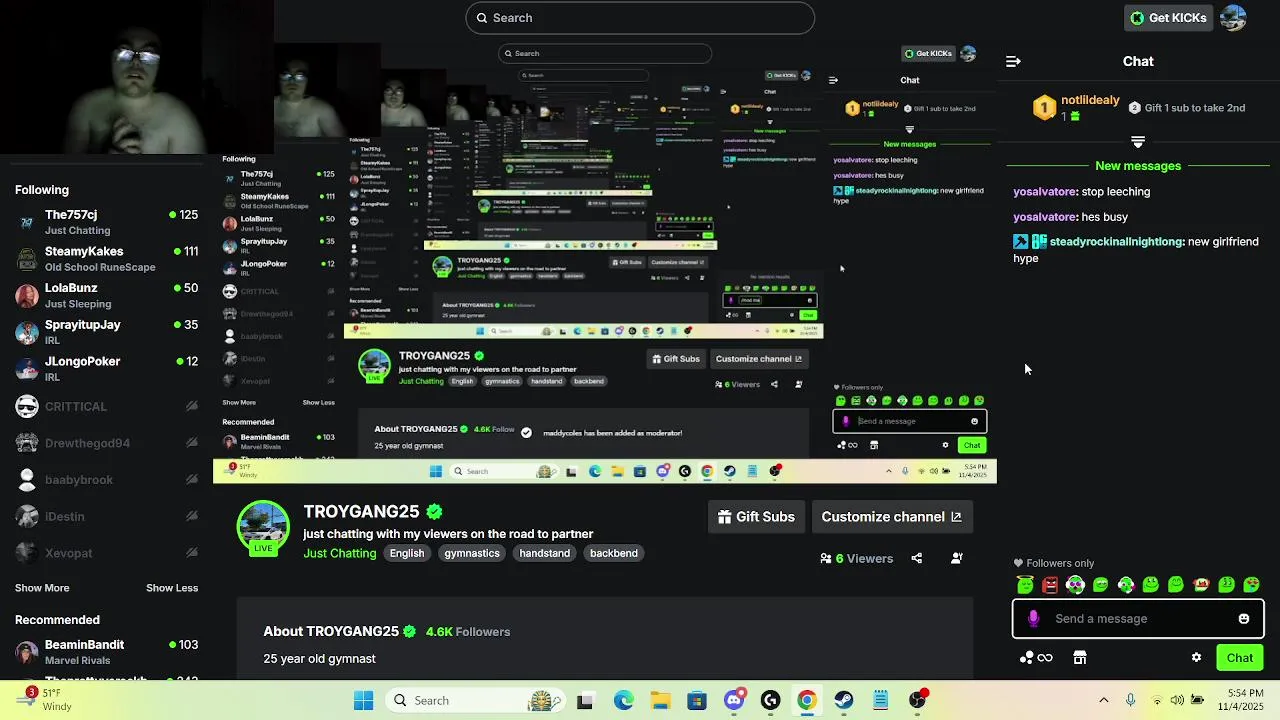
Task: Open offline CRITTICAL channel in sidebar
Action: tap(106, 406)
